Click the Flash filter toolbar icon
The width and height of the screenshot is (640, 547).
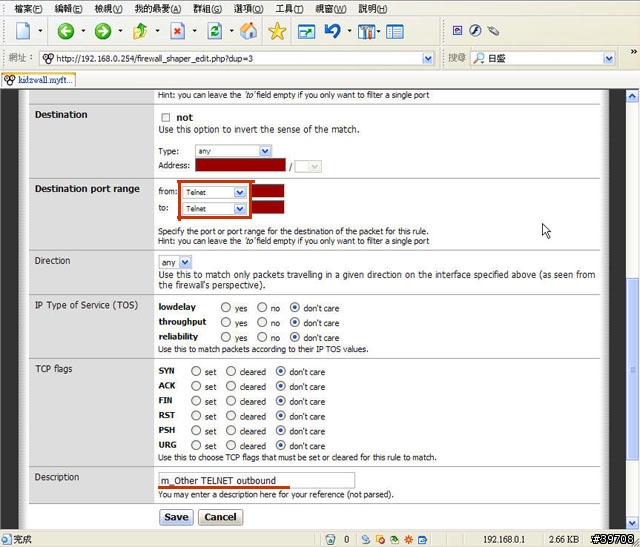point(475,31)
